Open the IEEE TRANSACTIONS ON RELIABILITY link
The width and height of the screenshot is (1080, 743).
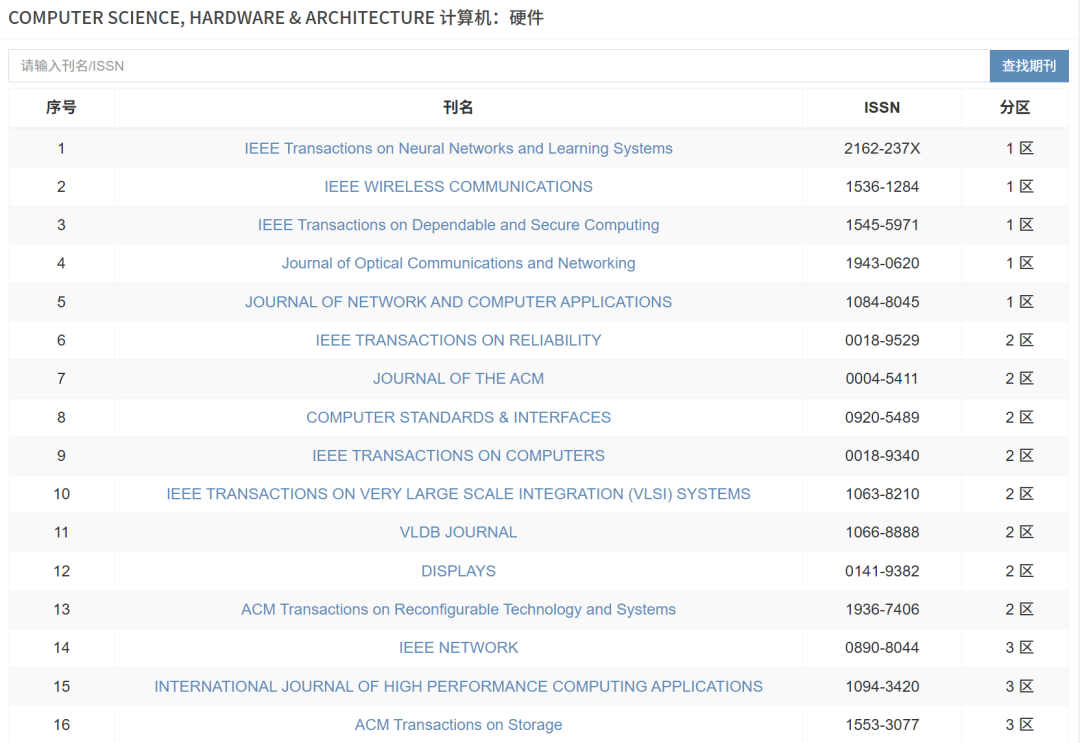(x=458, y=340)
